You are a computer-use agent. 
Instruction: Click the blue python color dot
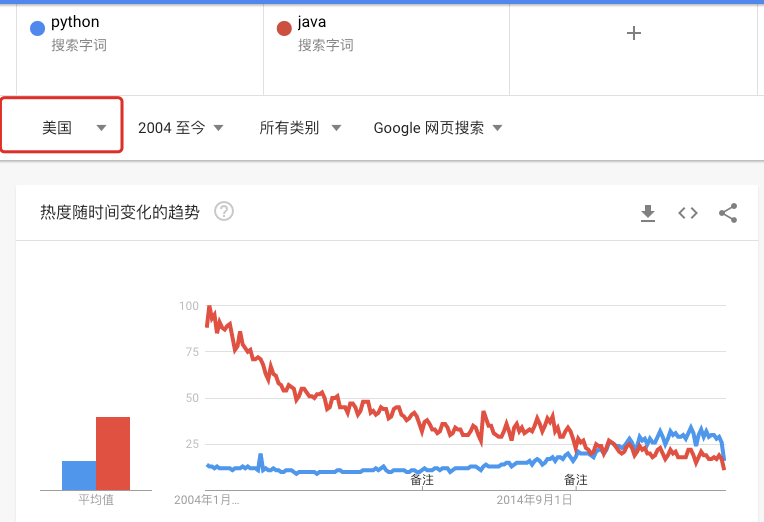[38, 28]
